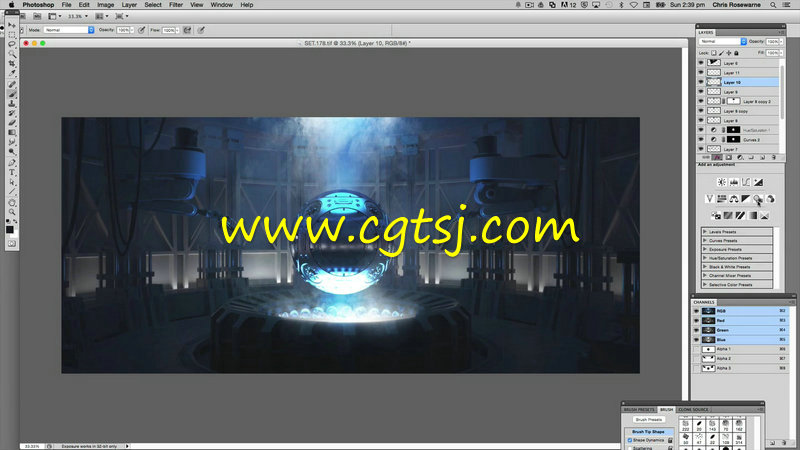Click the layer Fill field
800x450 pixels.
772,53
